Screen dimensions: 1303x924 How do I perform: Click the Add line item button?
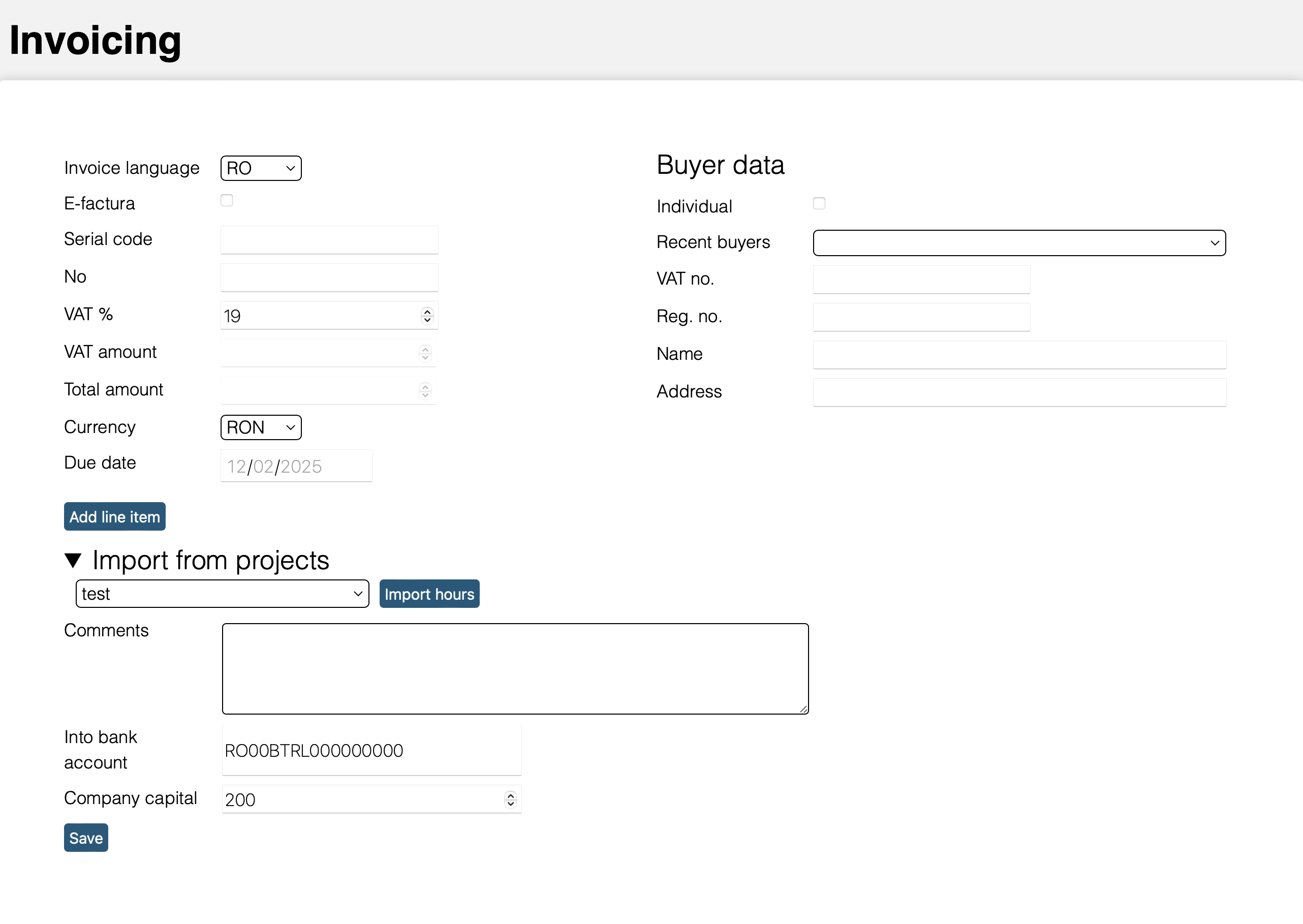pyautogui.click(x=115, y=516)
